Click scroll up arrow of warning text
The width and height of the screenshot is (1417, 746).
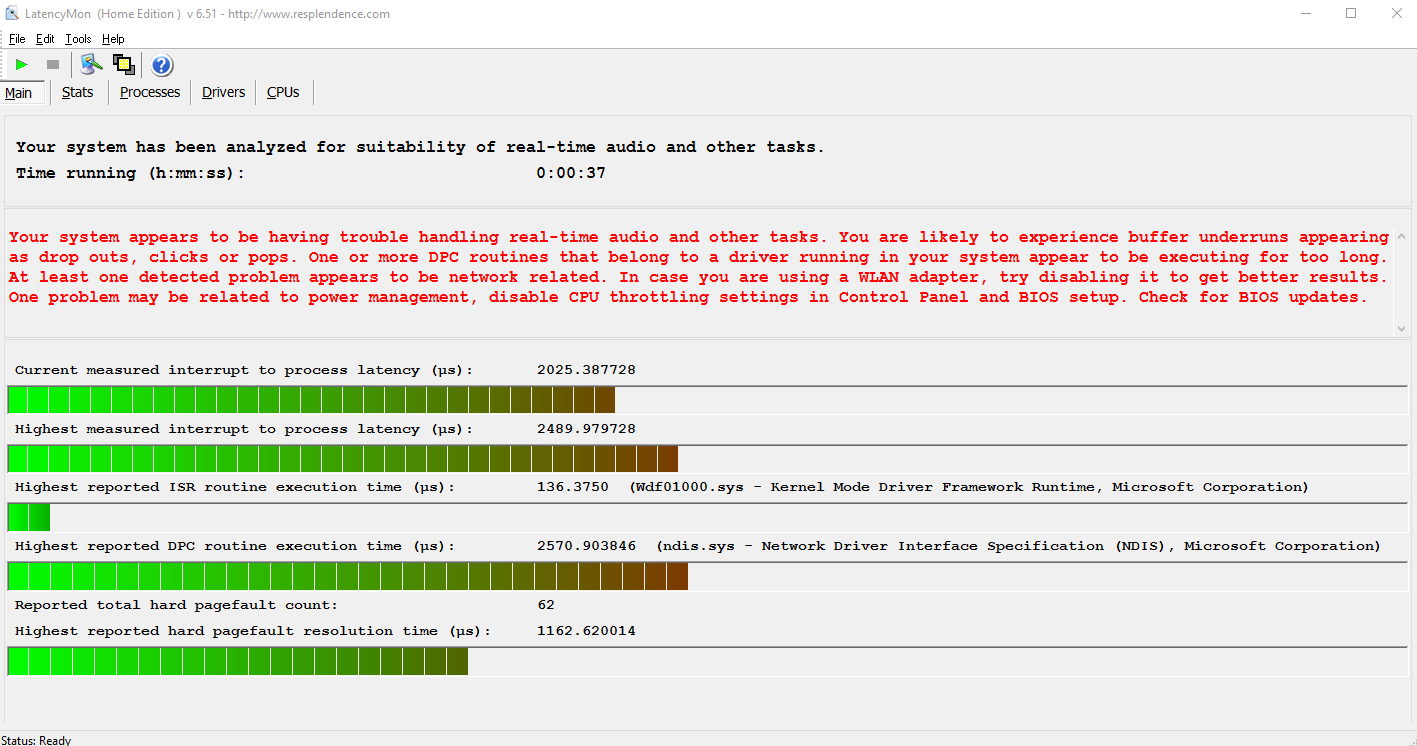click(x=1401, y=237)
